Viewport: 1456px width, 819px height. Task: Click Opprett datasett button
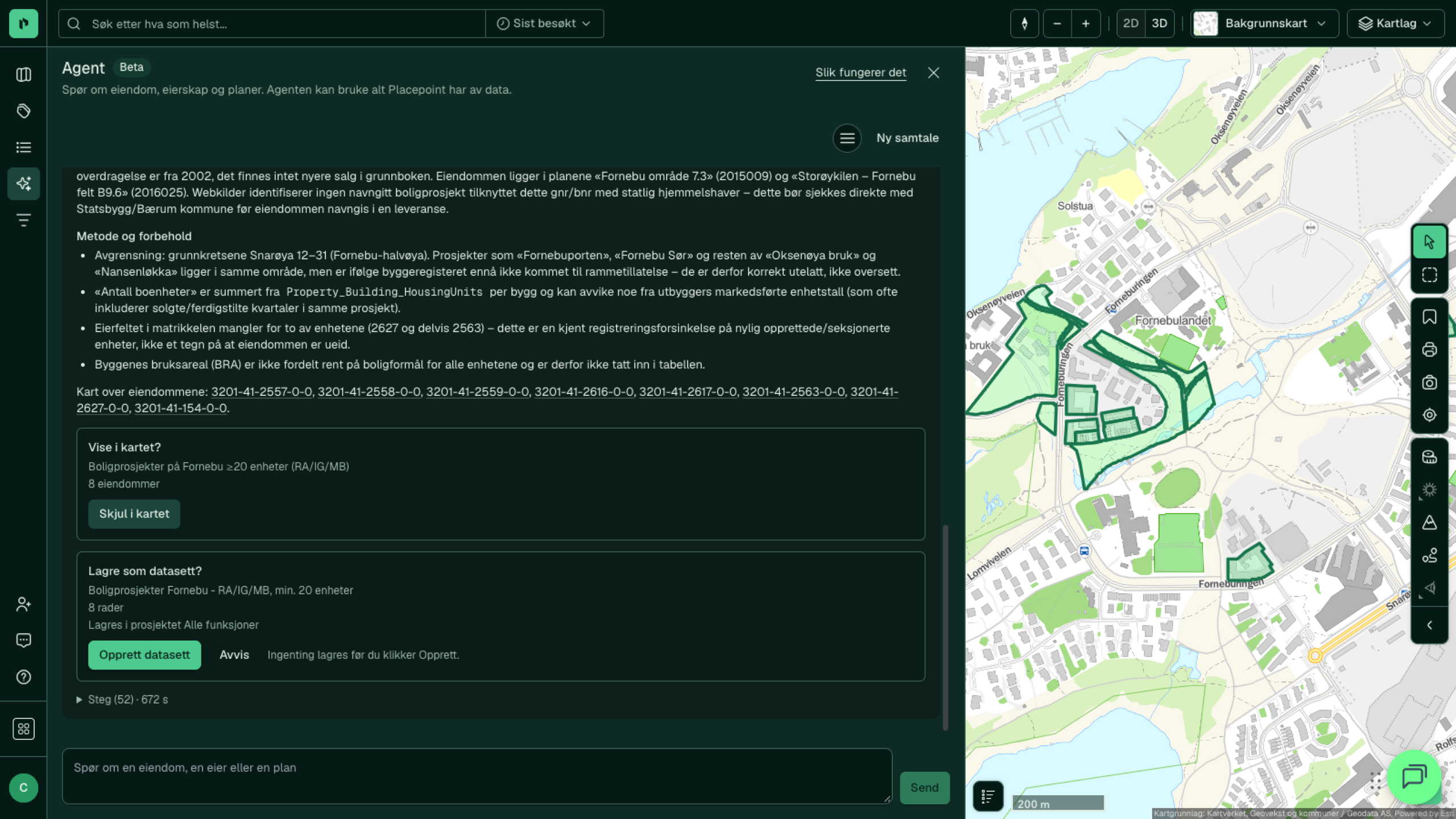point(144,655)
